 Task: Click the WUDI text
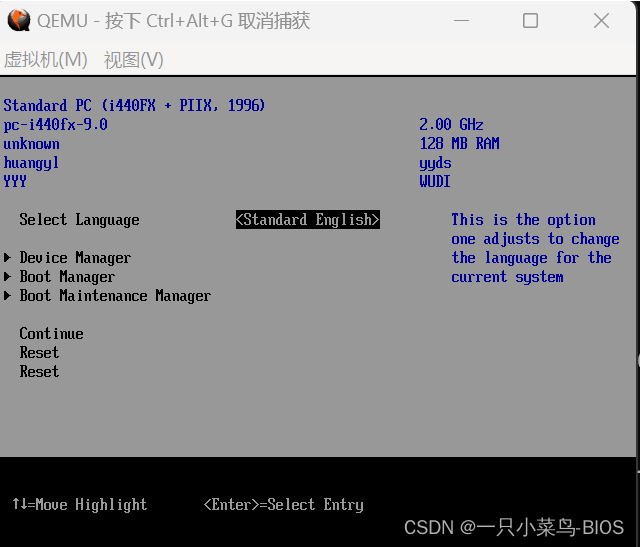[x=435, y=181]
